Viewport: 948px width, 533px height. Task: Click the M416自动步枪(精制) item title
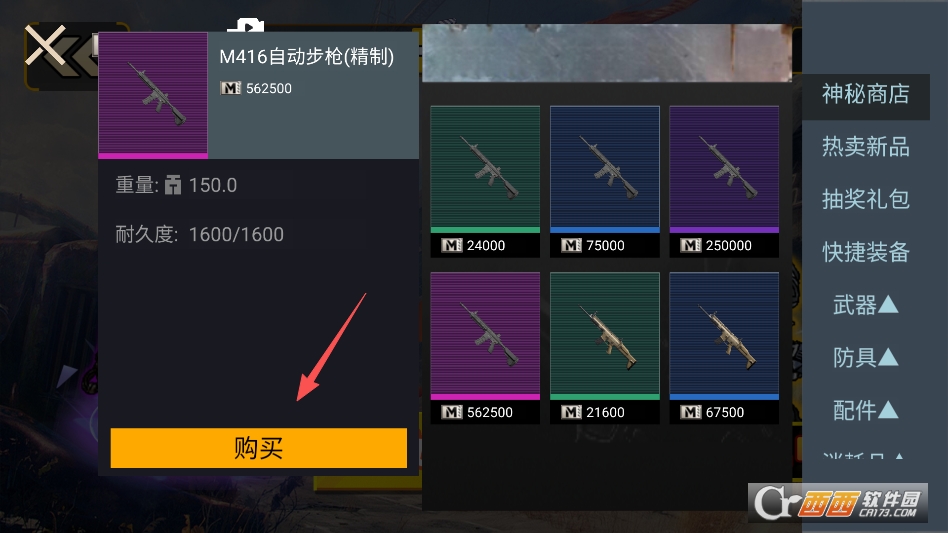coord(307,57)
